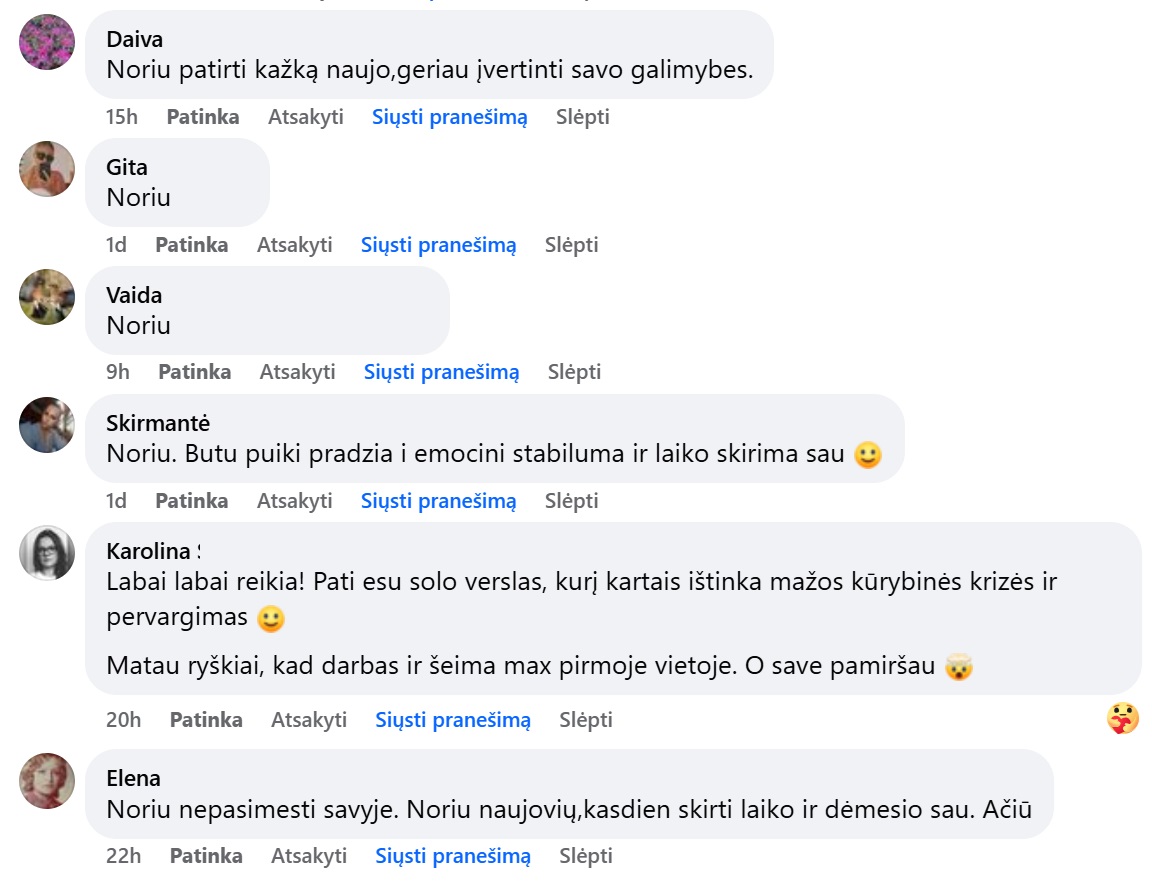The width and height of the screenshot is (1152, 883).
Task: Open Daiva's profile picture
Action: pyautogui.click(x=46, y=44)
